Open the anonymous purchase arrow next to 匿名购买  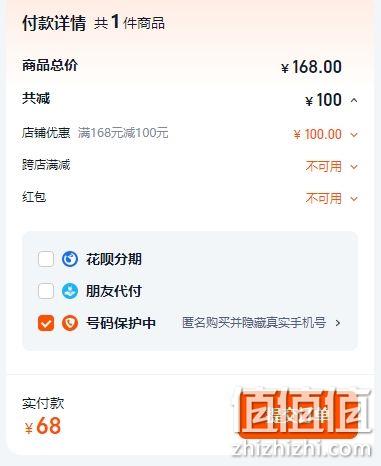pyautogui.click(x=338, y=323)
